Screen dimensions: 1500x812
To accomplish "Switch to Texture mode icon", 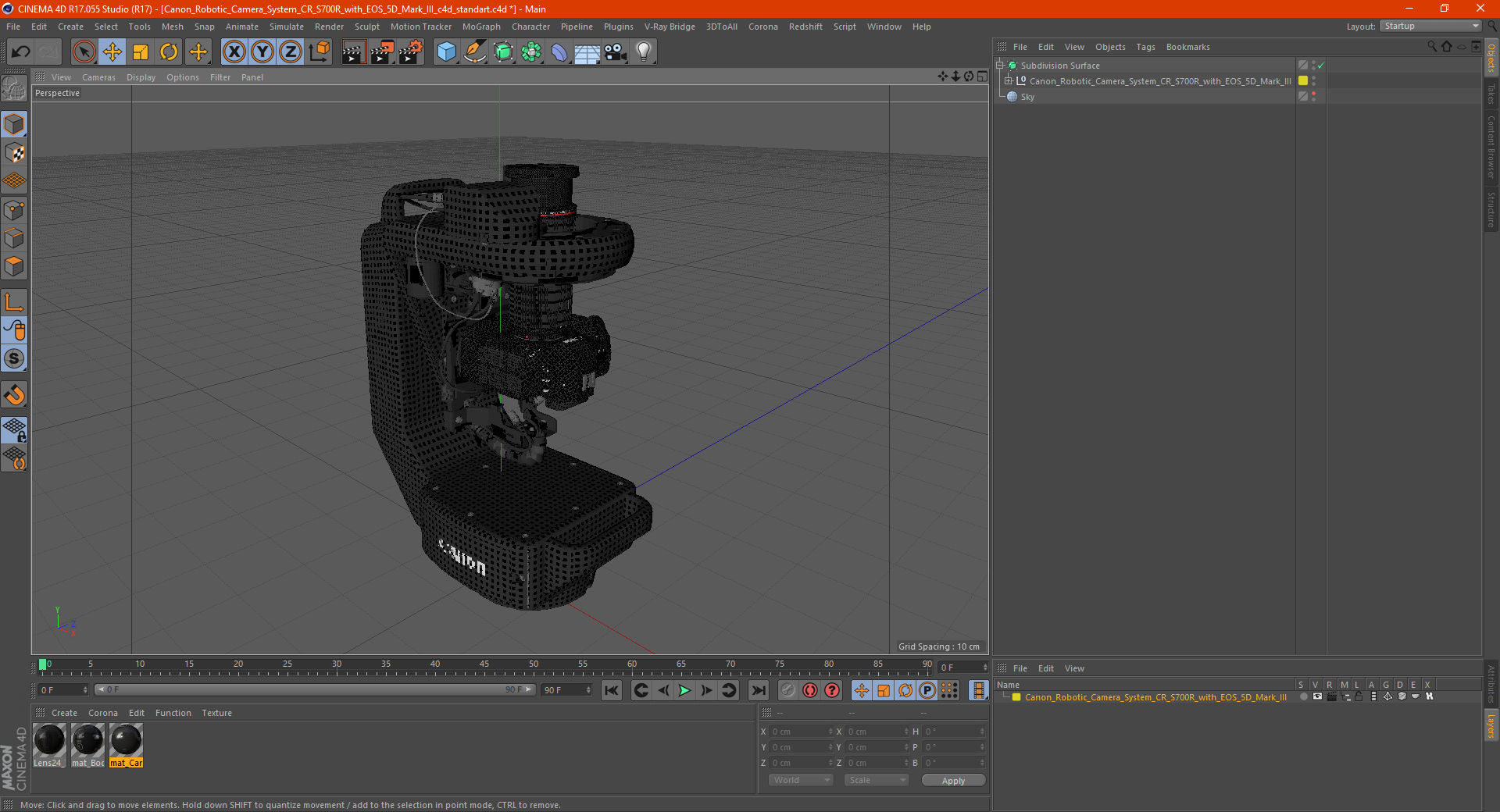I will pos(14,153).
